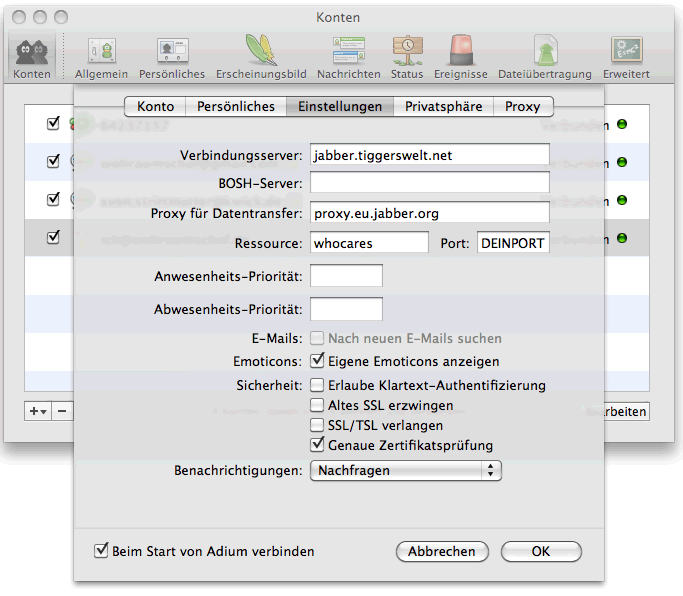Open the Allgemein preferences pane
This screenshot has height=596, width=683.
(101, 58)
